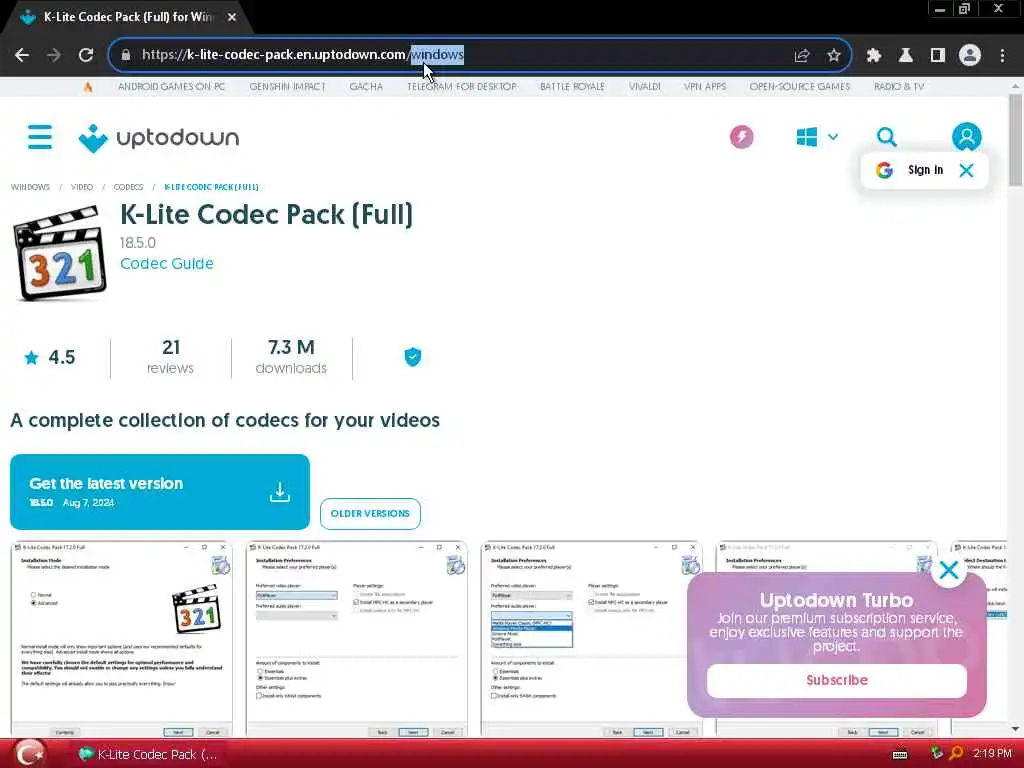The image size is (1024, 768).
Task: Click the Uptodown logo
Action: click(x=159, y=138)
